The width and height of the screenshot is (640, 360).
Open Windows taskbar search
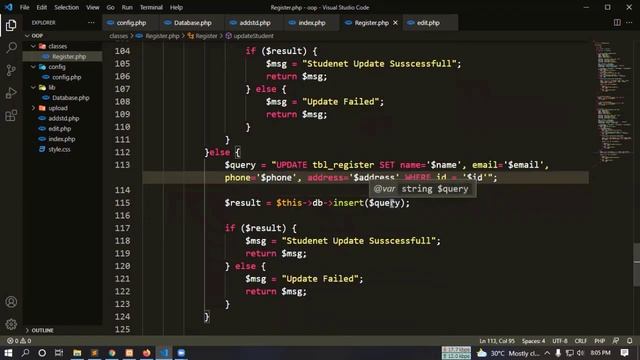25,353
